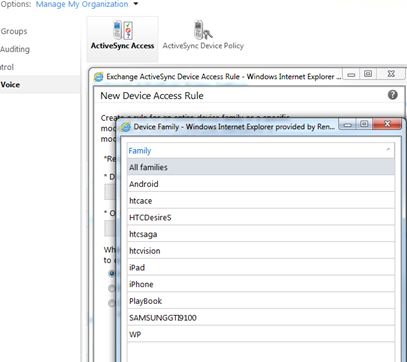Close the Exchange ActiveSync Device Access Rule window
407x362 pixels.
(392, 74)
